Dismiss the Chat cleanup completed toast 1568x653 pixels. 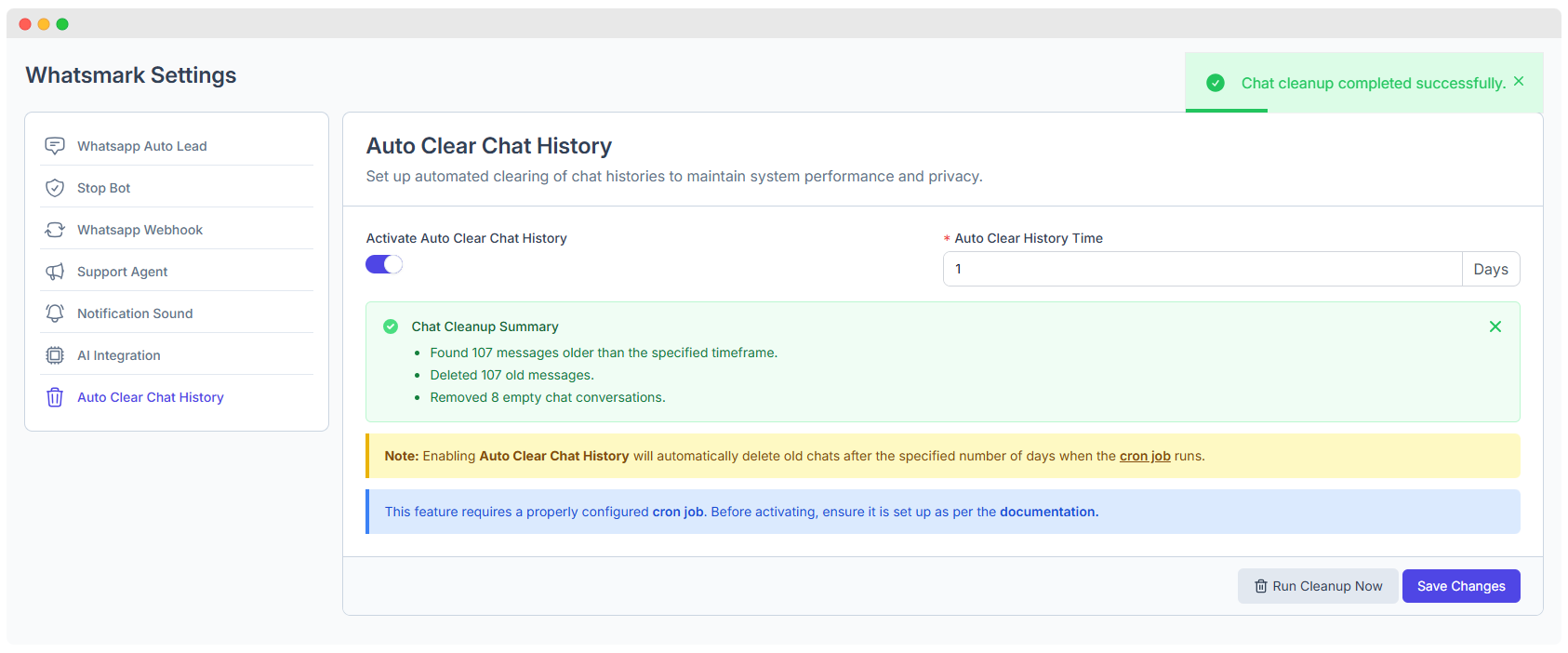pos(1519,81)
